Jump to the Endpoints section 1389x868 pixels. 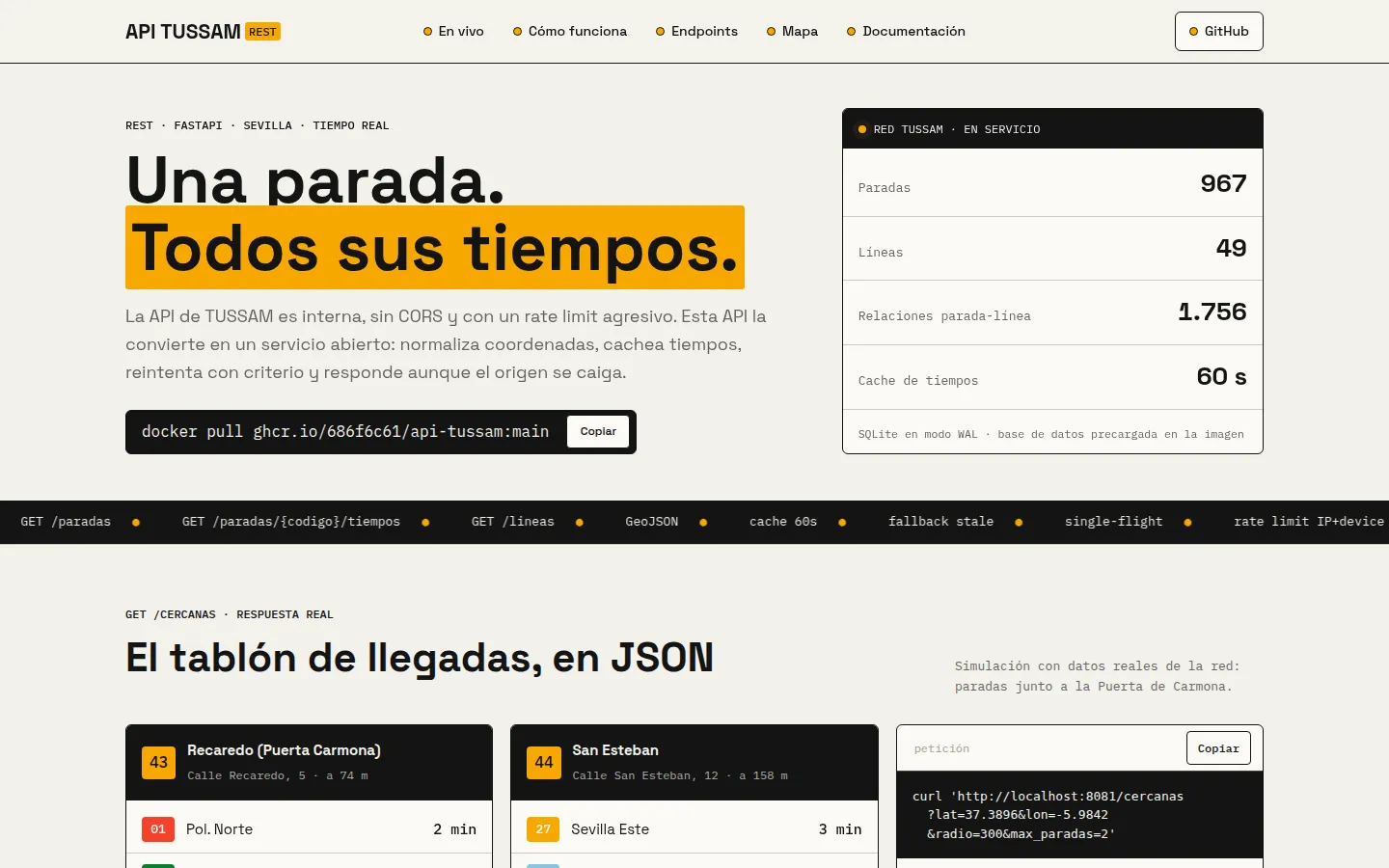(x=696, y=31)
